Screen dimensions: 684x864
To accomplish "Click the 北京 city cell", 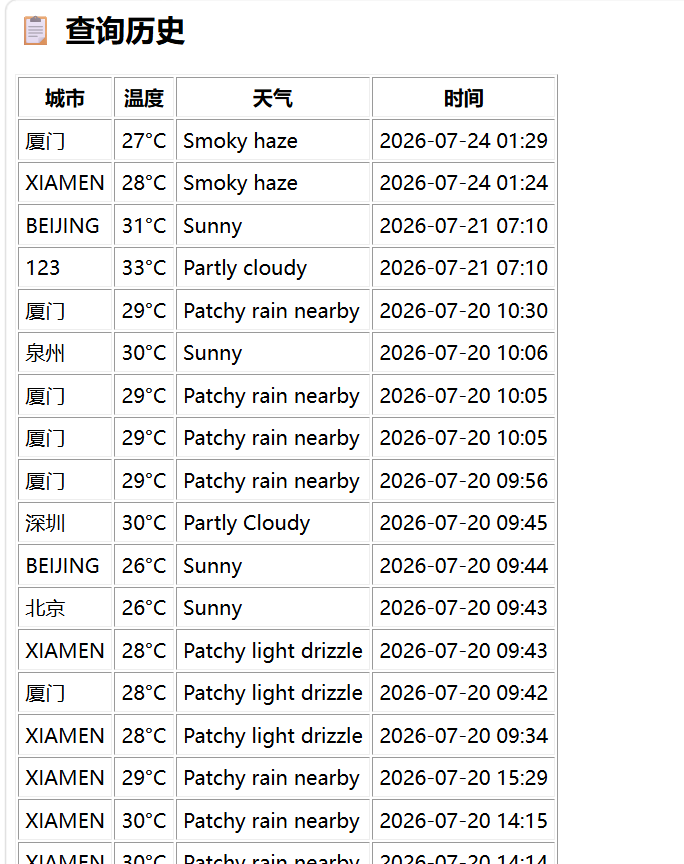I will pos(65,608).
